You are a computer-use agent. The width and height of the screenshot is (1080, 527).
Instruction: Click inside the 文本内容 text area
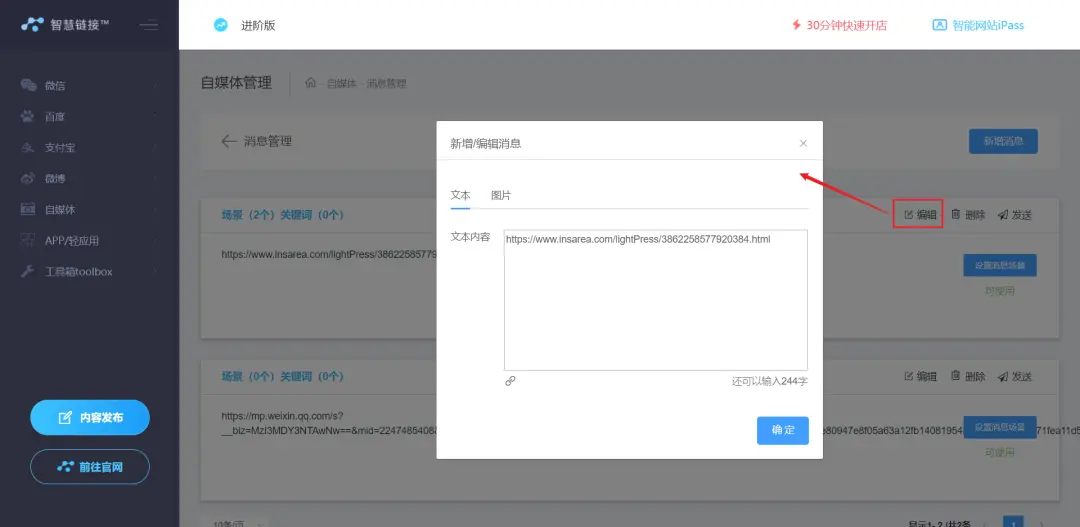point(655,300)
